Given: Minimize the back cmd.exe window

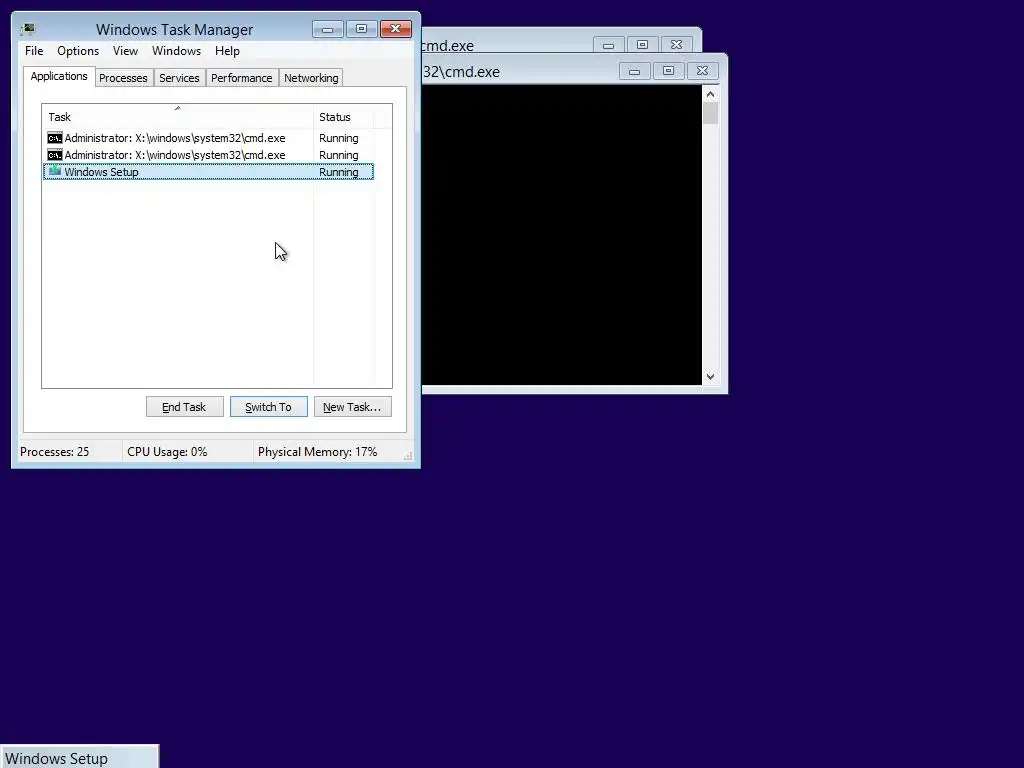Looking at the screenshot, I should [x=609, y=45].
